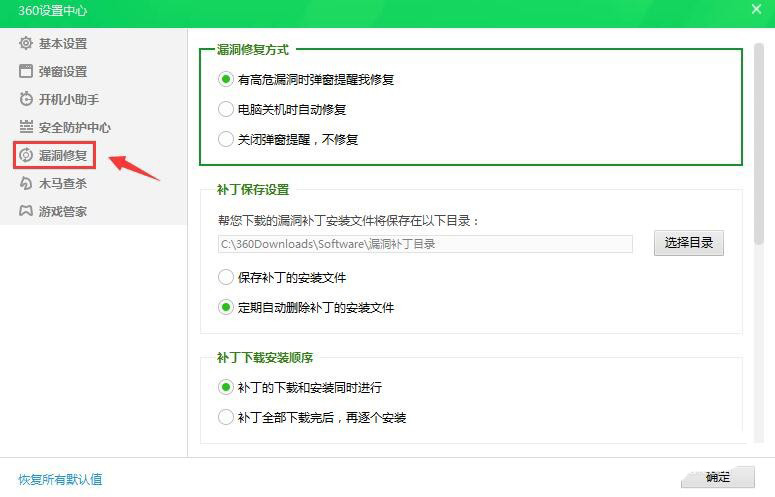Select 补丁的下载和安装同时进行 option

(x=226, y=387)
